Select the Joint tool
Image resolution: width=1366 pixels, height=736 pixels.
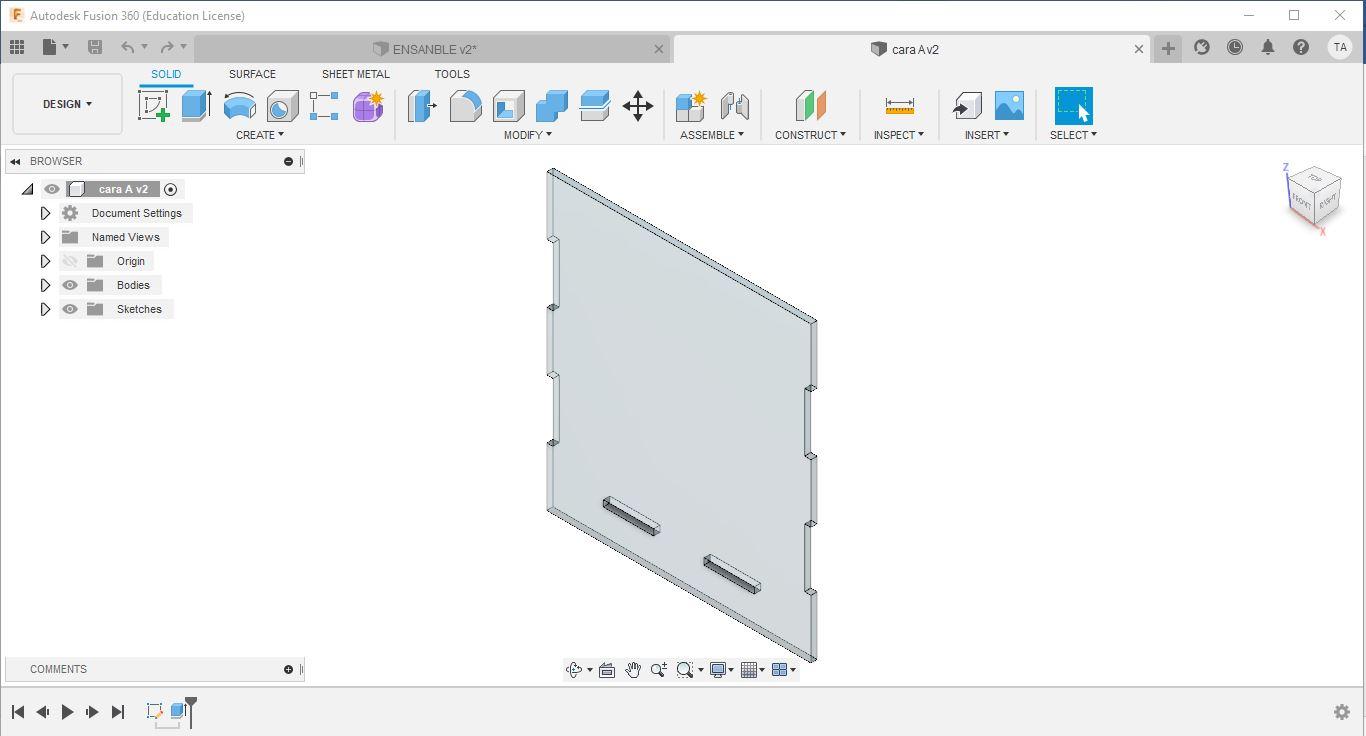click(x=734, y=106)
